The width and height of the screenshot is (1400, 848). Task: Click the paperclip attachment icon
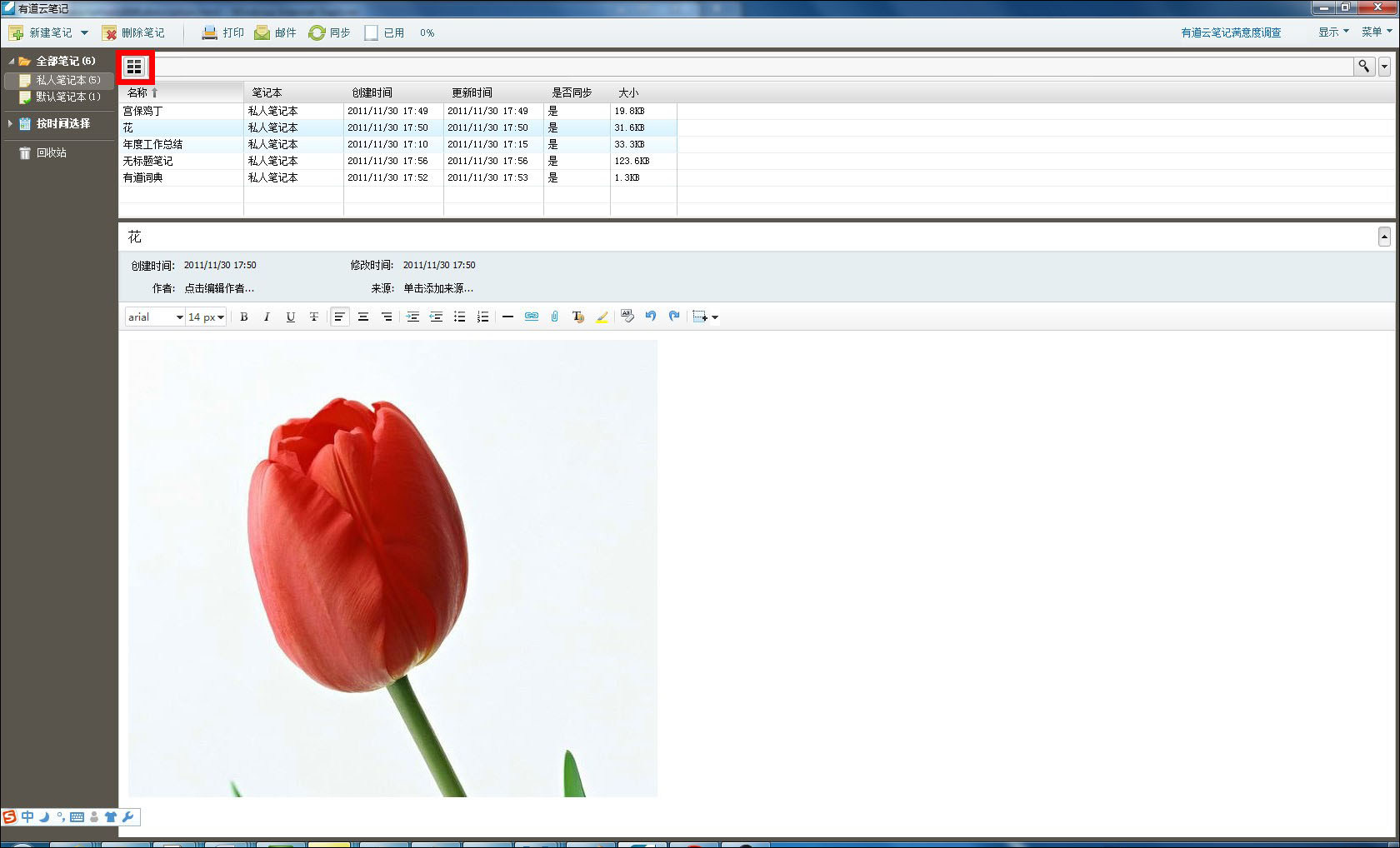coord(554,317)
